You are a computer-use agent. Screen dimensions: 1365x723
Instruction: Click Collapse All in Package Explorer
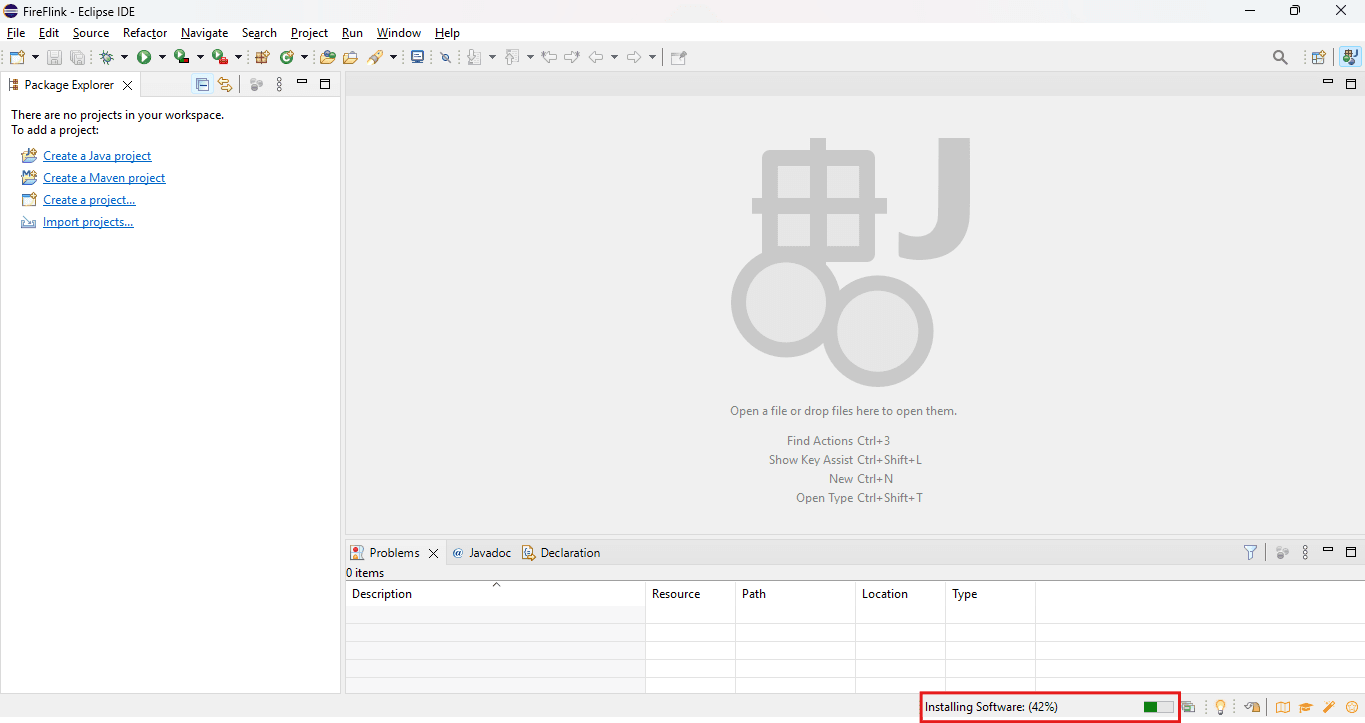[x=202, y=85]
